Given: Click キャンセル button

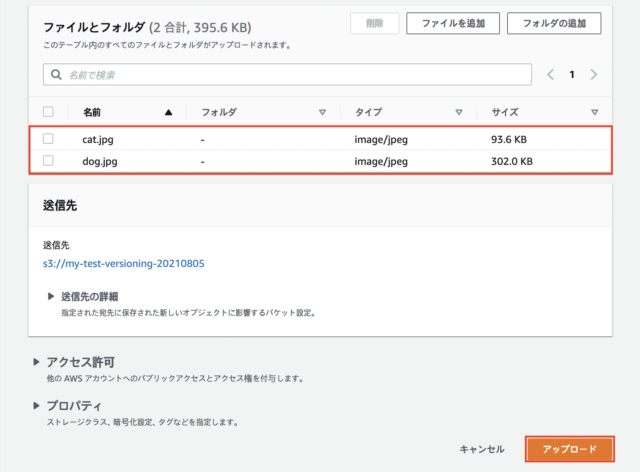Looking at the screenshot, I should pyautogui.click(x=482, y=449).
